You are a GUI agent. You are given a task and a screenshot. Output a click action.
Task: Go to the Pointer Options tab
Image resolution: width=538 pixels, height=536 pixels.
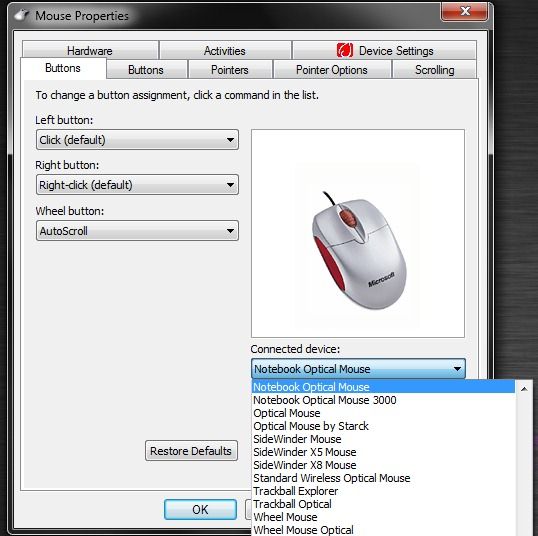[332, 70]
